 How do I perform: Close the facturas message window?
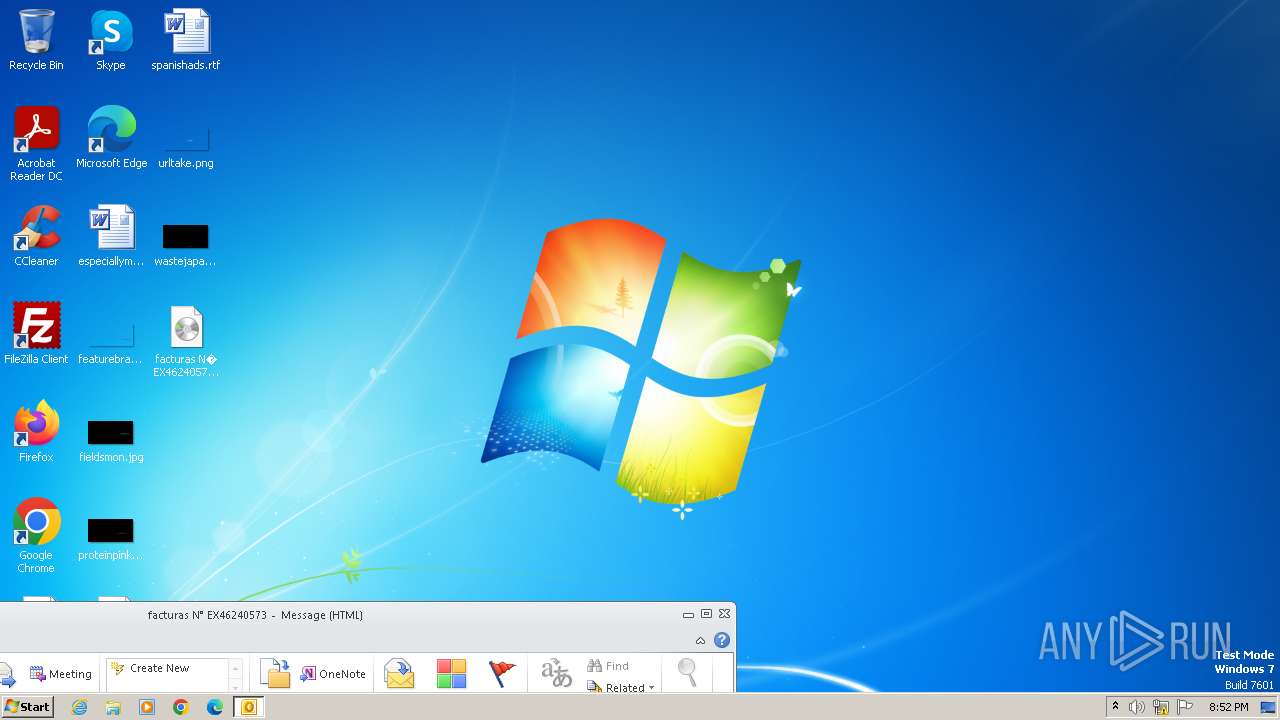tap(724, 614)
